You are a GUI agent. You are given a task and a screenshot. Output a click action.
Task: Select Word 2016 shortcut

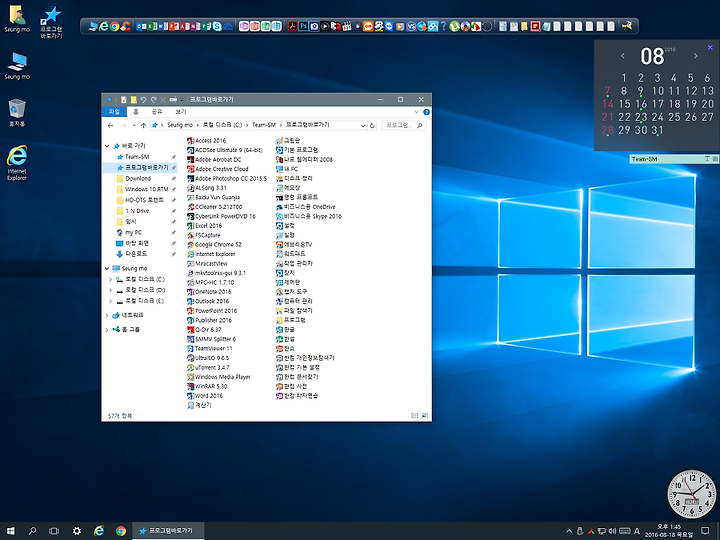click(205, 396)
